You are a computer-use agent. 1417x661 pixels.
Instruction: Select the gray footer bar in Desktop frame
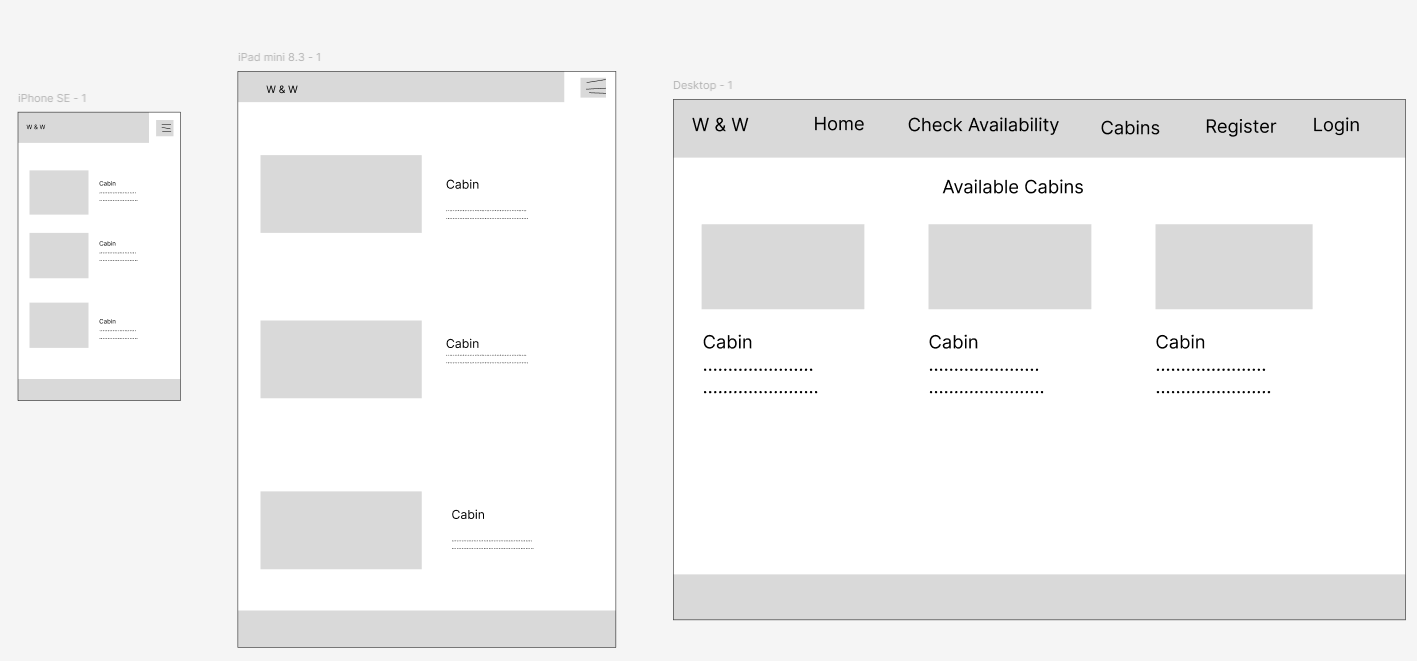click(1039, 597)
